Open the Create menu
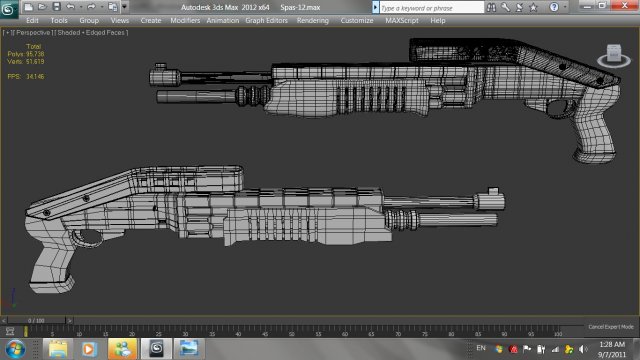This screenshot has width=640, height=360. [151, 20]
